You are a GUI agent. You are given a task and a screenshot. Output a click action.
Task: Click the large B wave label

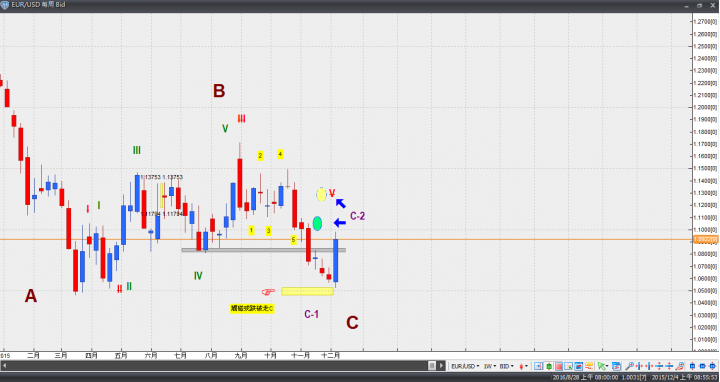coord(219,91)
